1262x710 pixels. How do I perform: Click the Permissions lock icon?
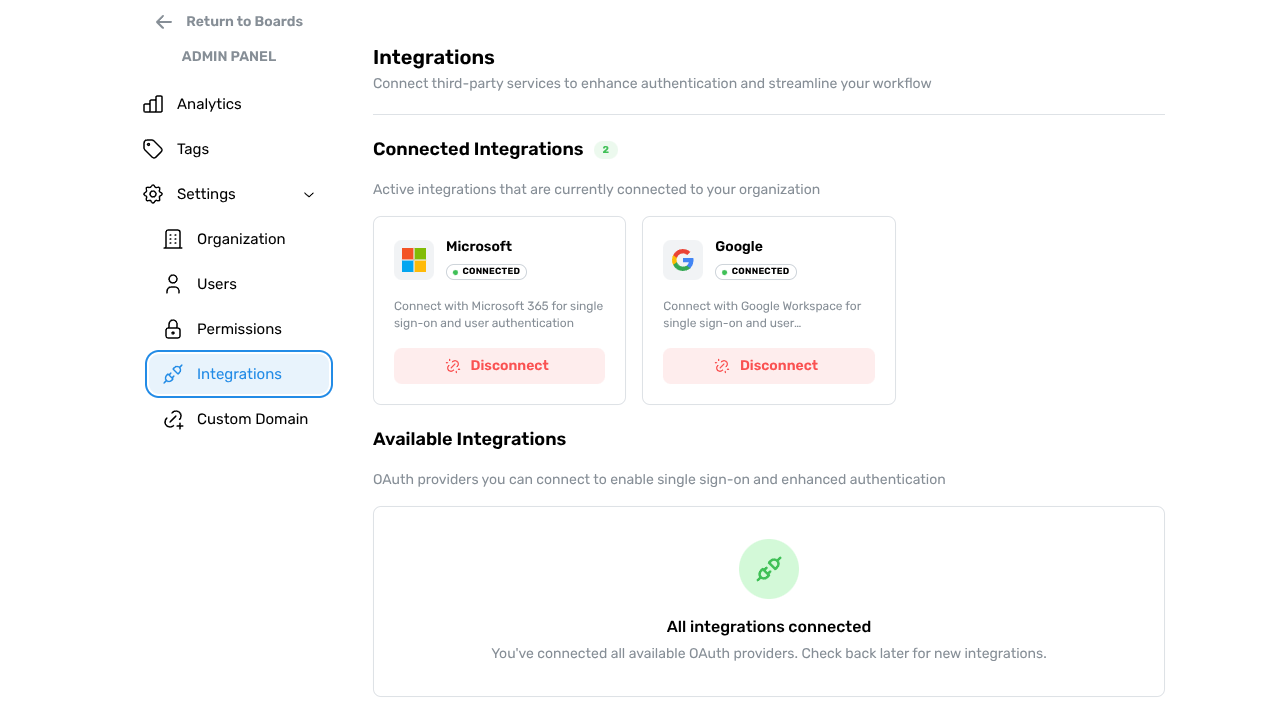pyautogui.click(x=173, y=329)
